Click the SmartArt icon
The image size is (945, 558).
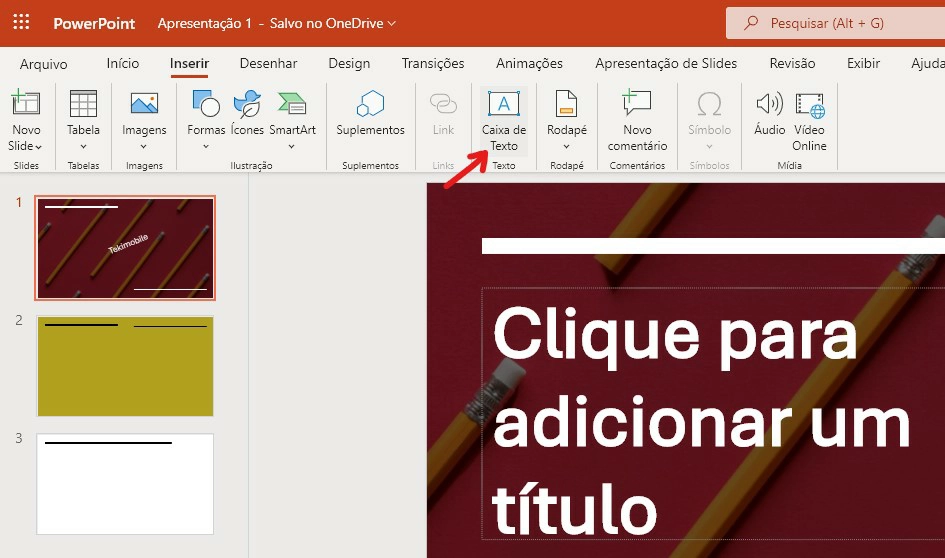292,104
